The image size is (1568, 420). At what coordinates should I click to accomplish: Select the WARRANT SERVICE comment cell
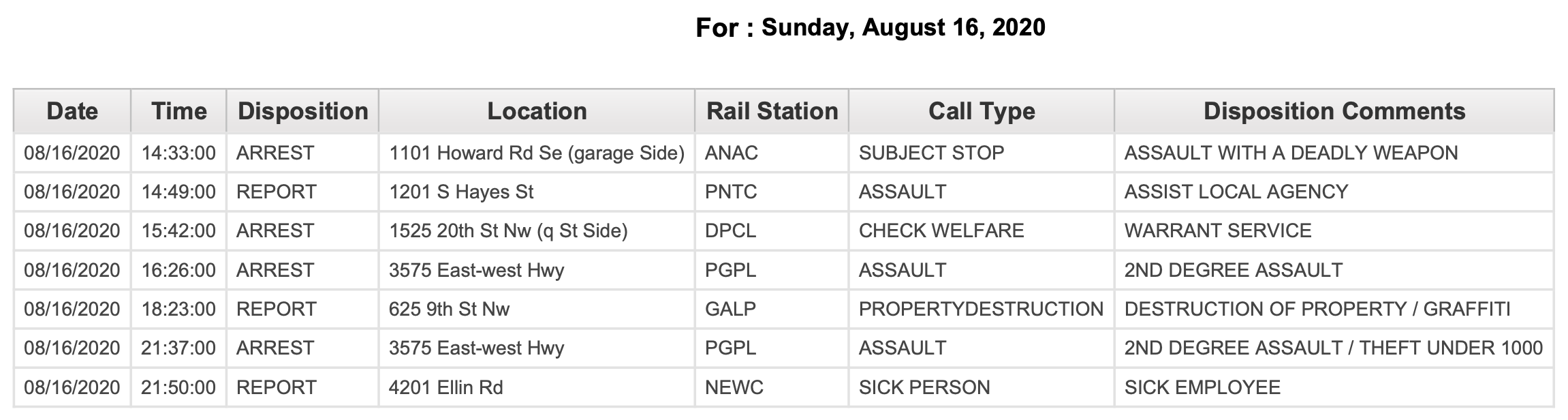coord(1334,230)
